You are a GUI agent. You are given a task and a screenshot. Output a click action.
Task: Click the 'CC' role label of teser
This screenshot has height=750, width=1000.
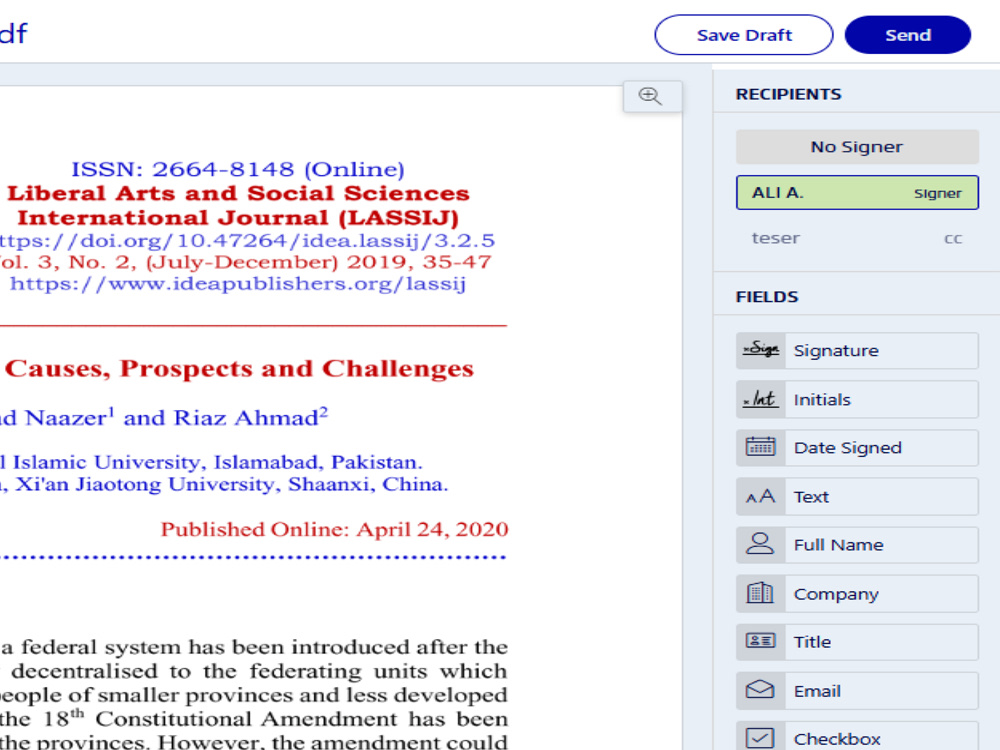pyautogui.click(x=953, y=239)
